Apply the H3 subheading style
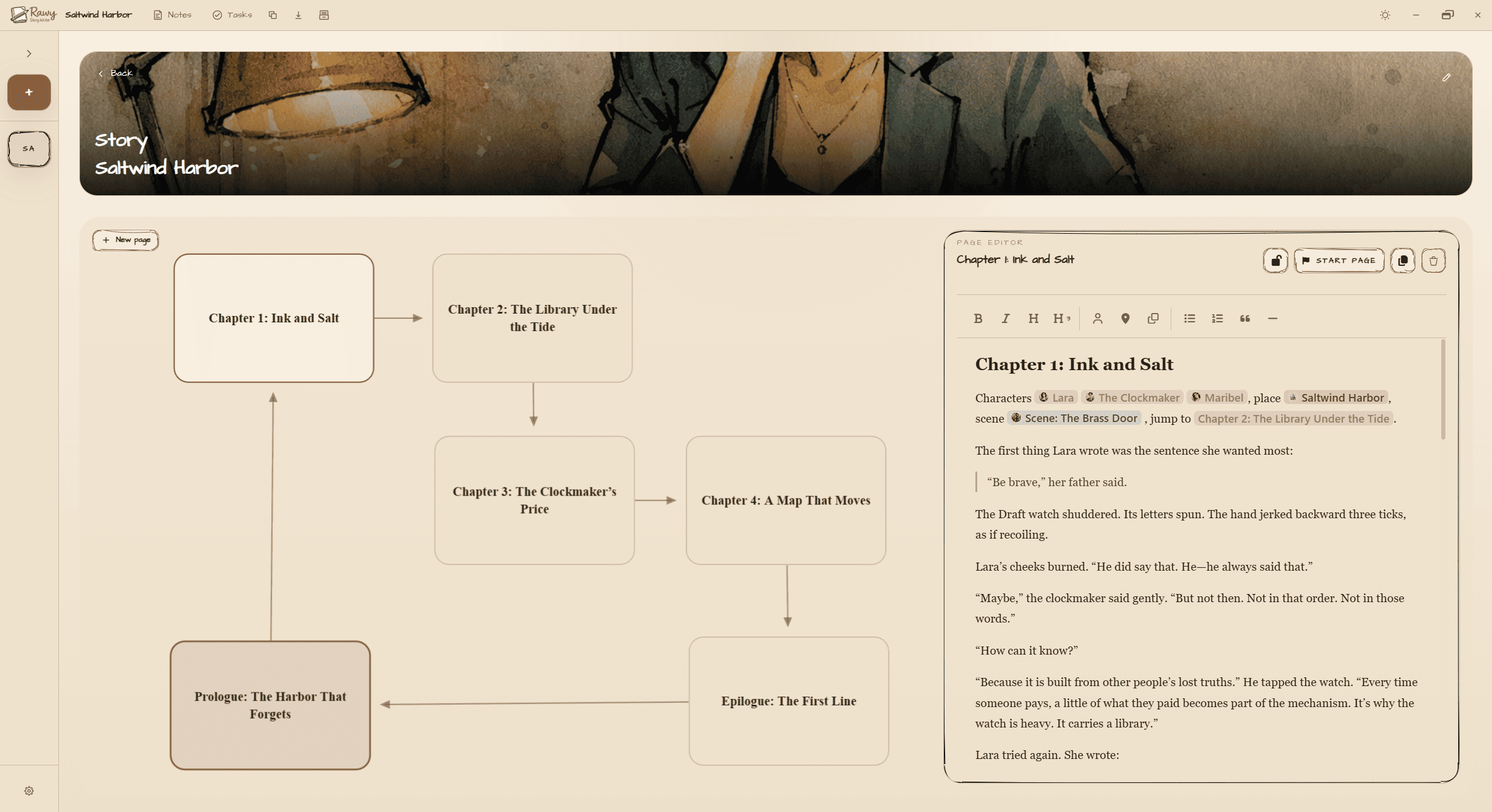The height and width of the screenshot is (812, 1492). pyautogui.click(x=1061, y=318)
